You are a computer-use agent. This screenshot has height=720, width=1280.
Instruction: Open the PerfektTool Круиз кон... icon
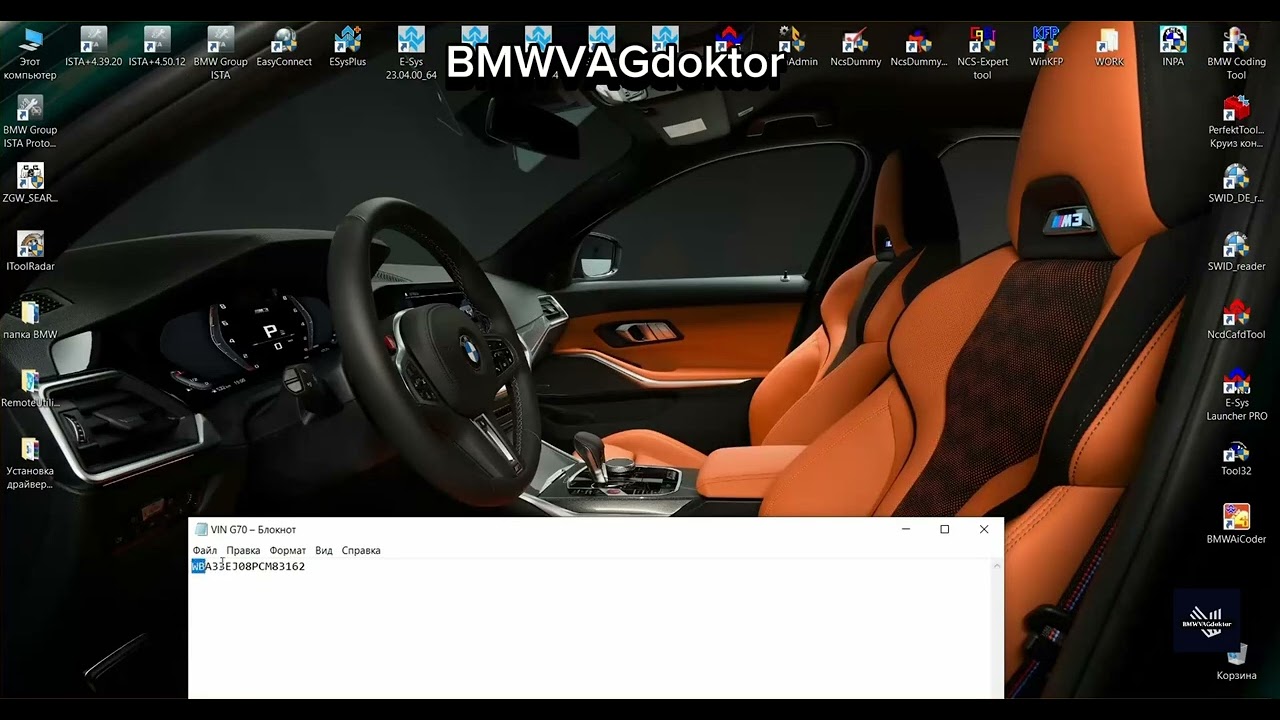pyautogui.click(x=1236, y=122)
